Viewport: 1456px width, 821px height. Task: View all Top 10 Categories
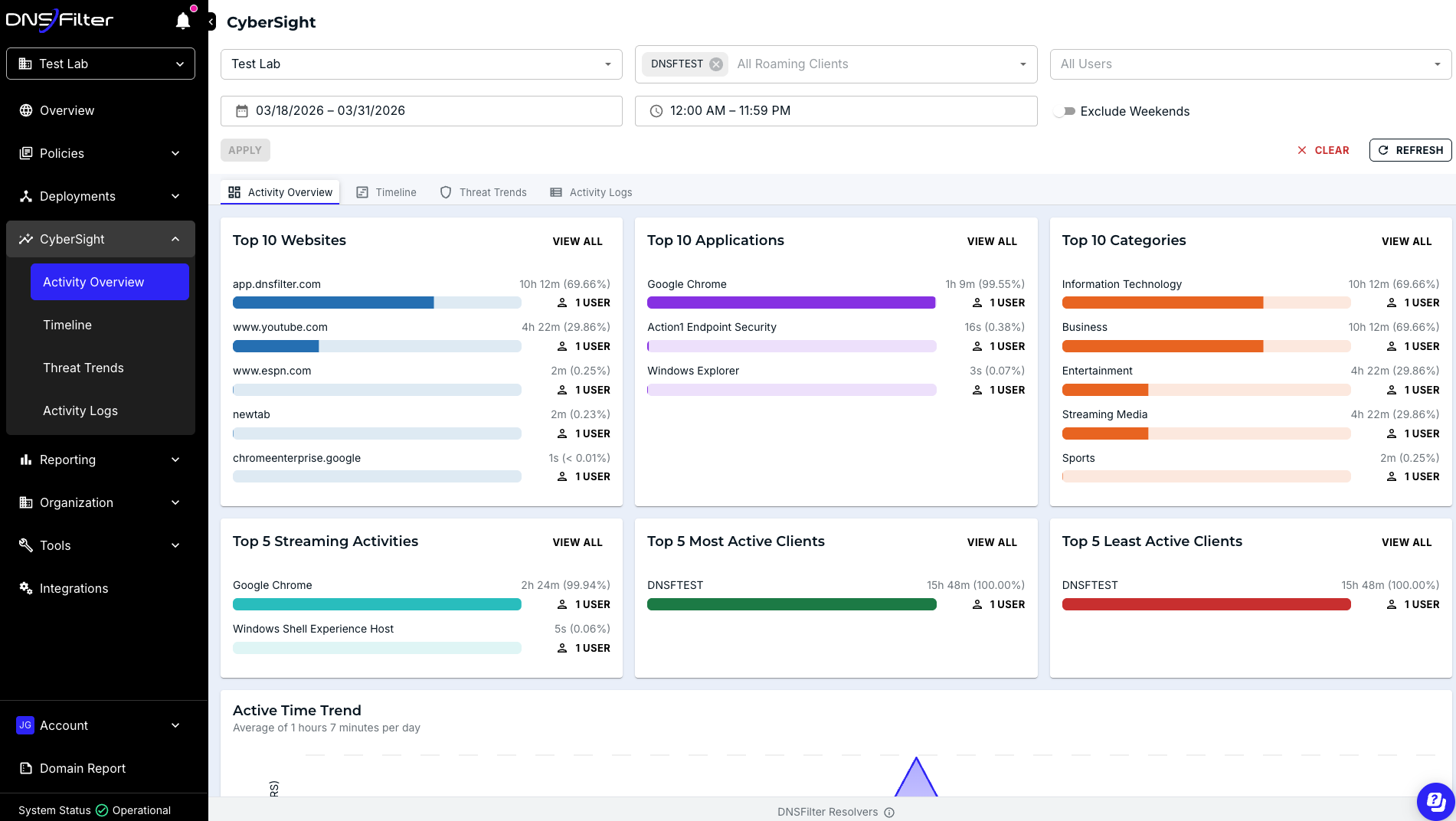click(1406, 241)
